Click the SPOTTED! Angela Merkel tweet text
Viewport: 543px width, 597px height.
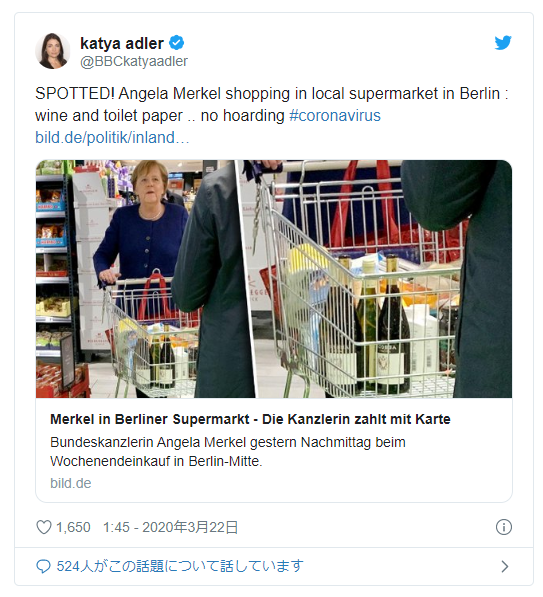click(272, 104)
